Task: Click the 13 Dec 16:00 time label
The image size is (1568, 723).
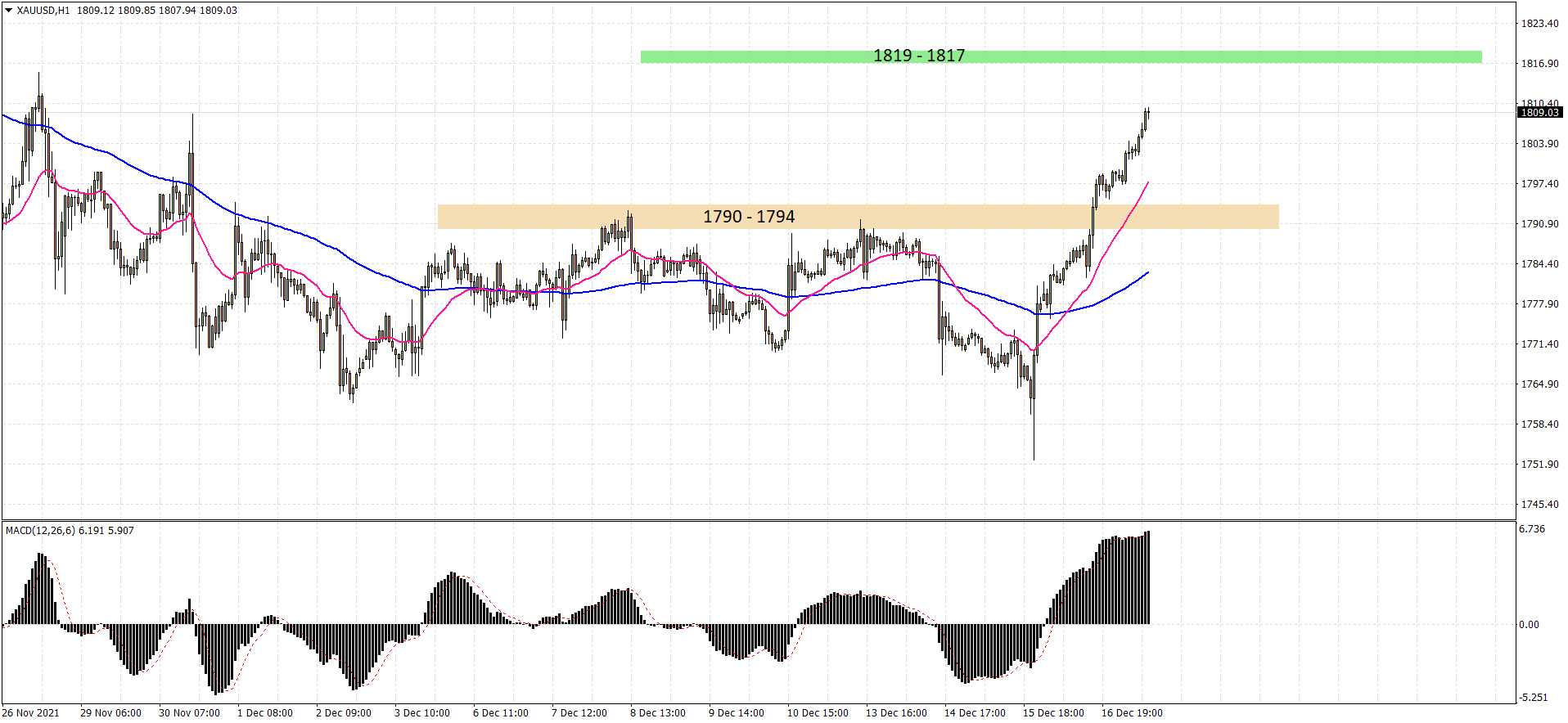Action: [896, 713]
